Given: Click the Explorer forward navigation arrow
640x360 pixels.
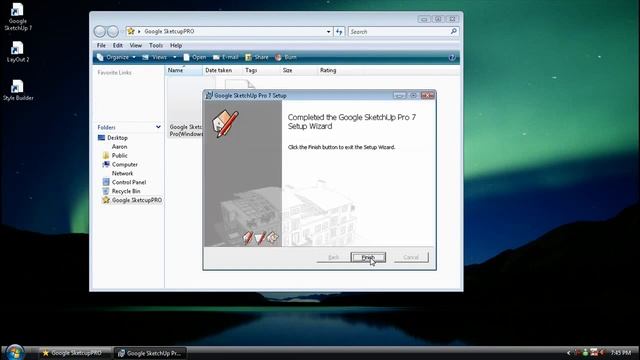Looking at the screenshot, I should pyautogui.click(x=113, y=31).
